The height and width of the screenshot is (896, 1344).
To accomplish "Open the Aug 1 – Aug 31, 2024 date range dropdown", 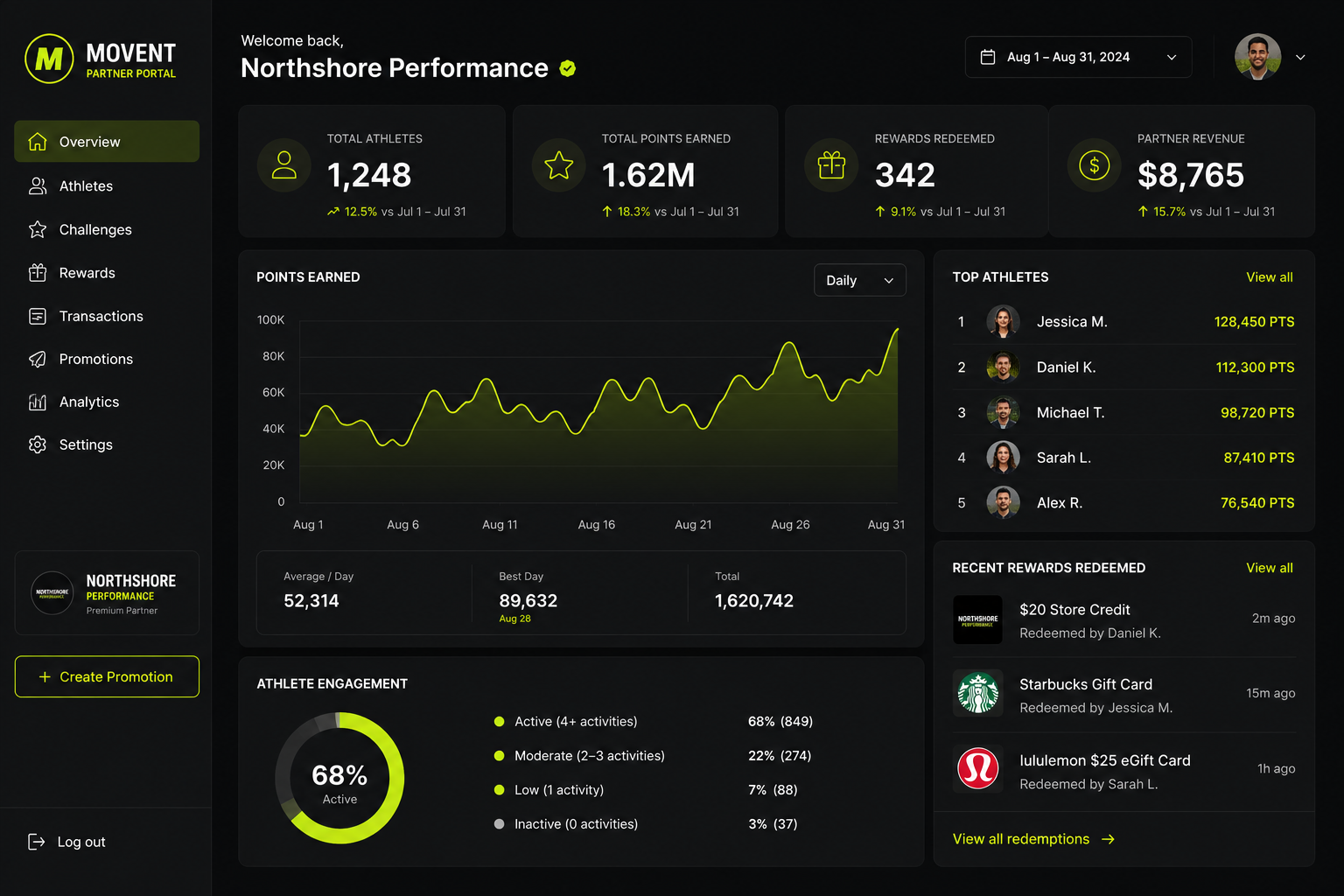I will (1078, 57).
